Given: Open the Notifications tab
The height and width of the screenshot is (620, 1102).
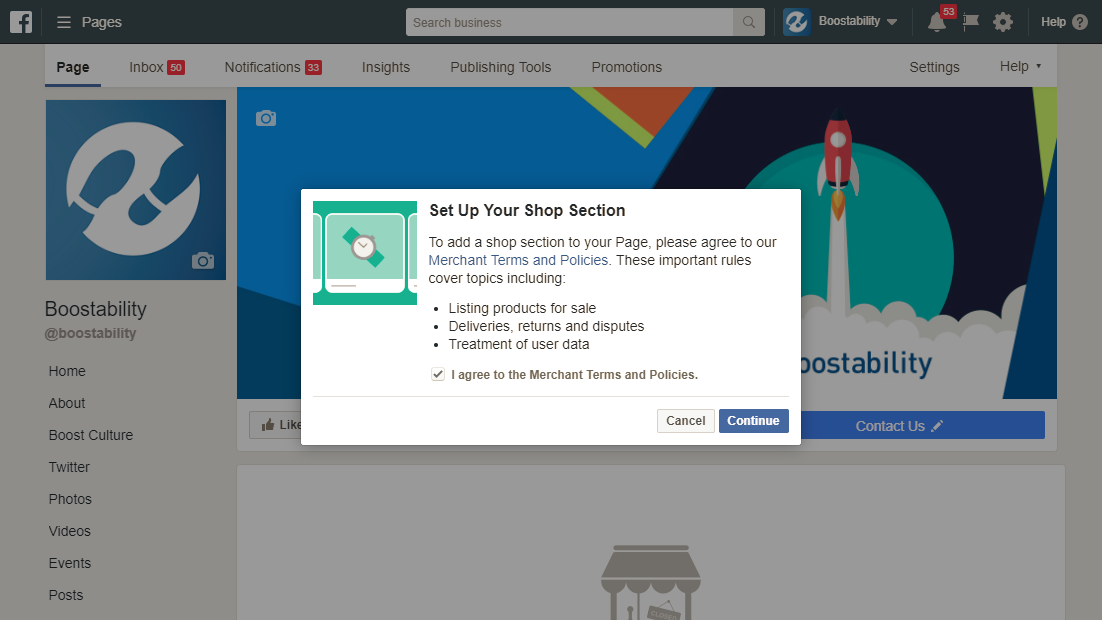Looking at the screenshot, I should pos(273,67).
